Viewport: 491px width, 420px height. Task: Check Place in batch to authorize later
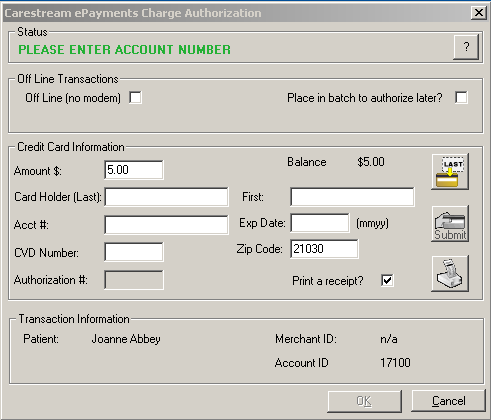tap(461, 98)
